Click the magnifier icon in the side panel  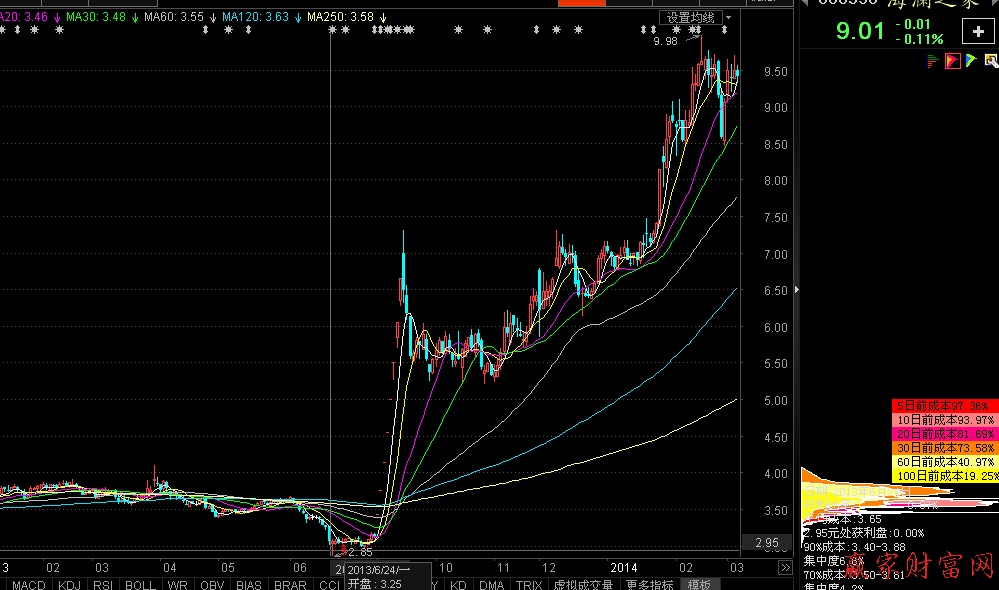pyautogui.click(x=990, y=61)
